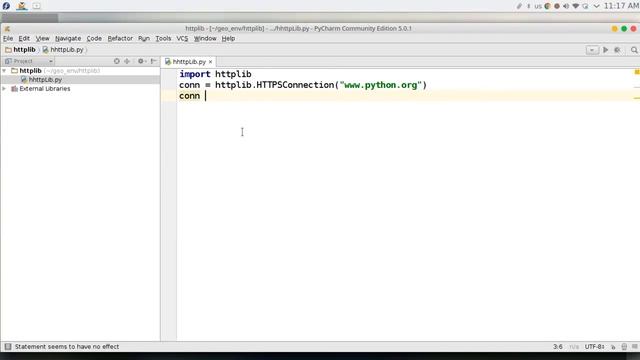Click the Hector inspector icon in status bar

tap(624, 347)
